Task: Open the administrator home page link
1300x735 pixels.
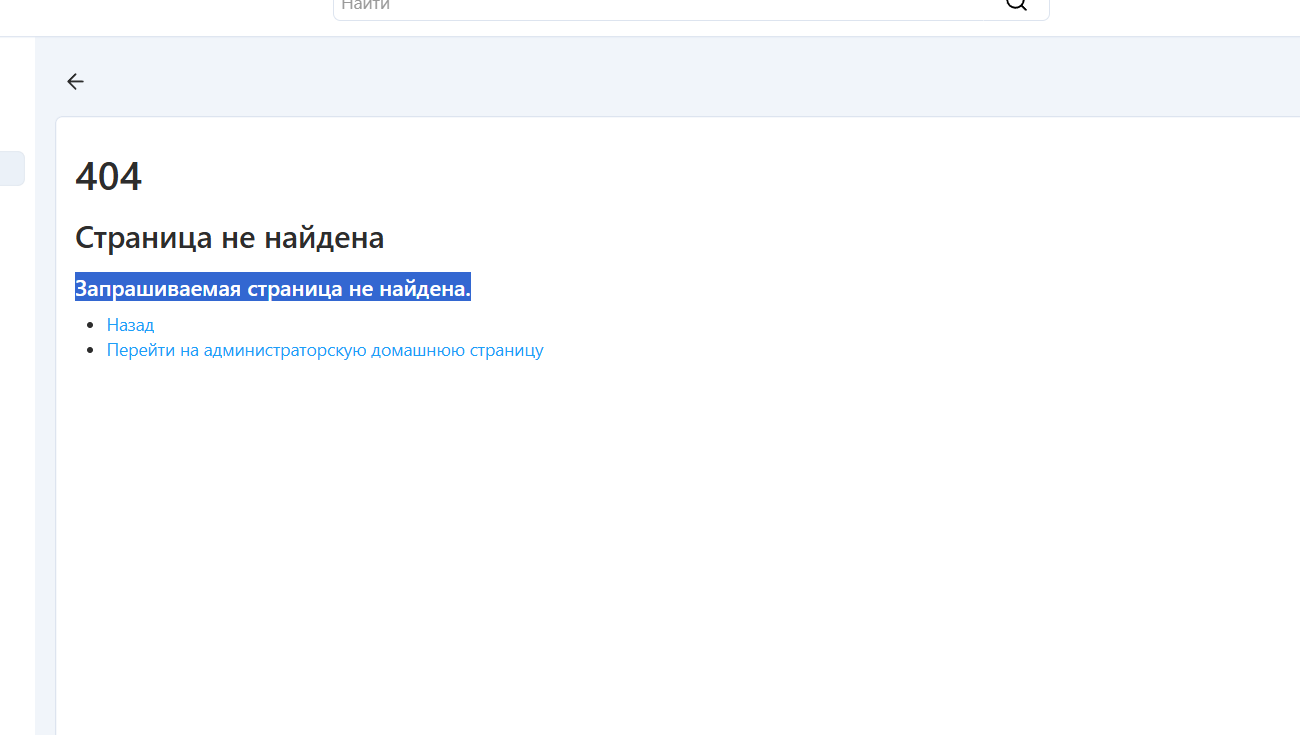Action: pos(325,350)
